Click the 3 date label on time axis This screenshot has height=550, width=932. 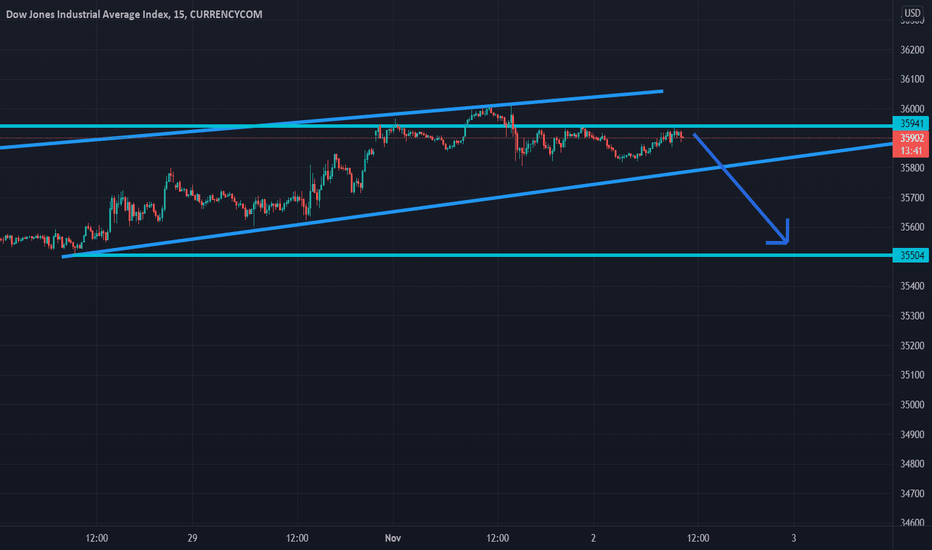tap(794, 538)
